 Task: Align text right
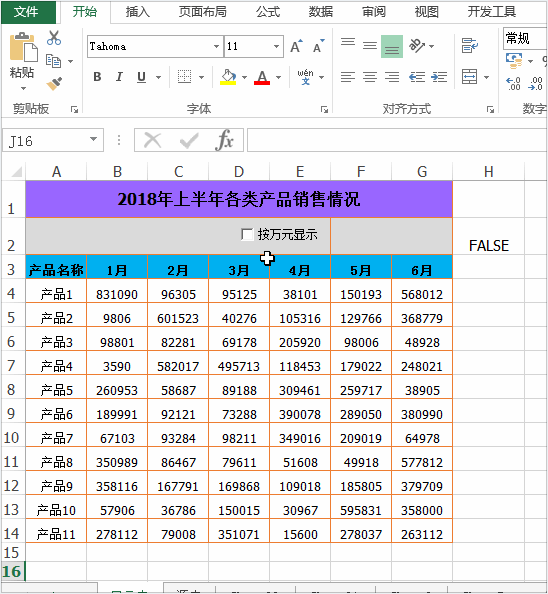[x=392, y=77]
